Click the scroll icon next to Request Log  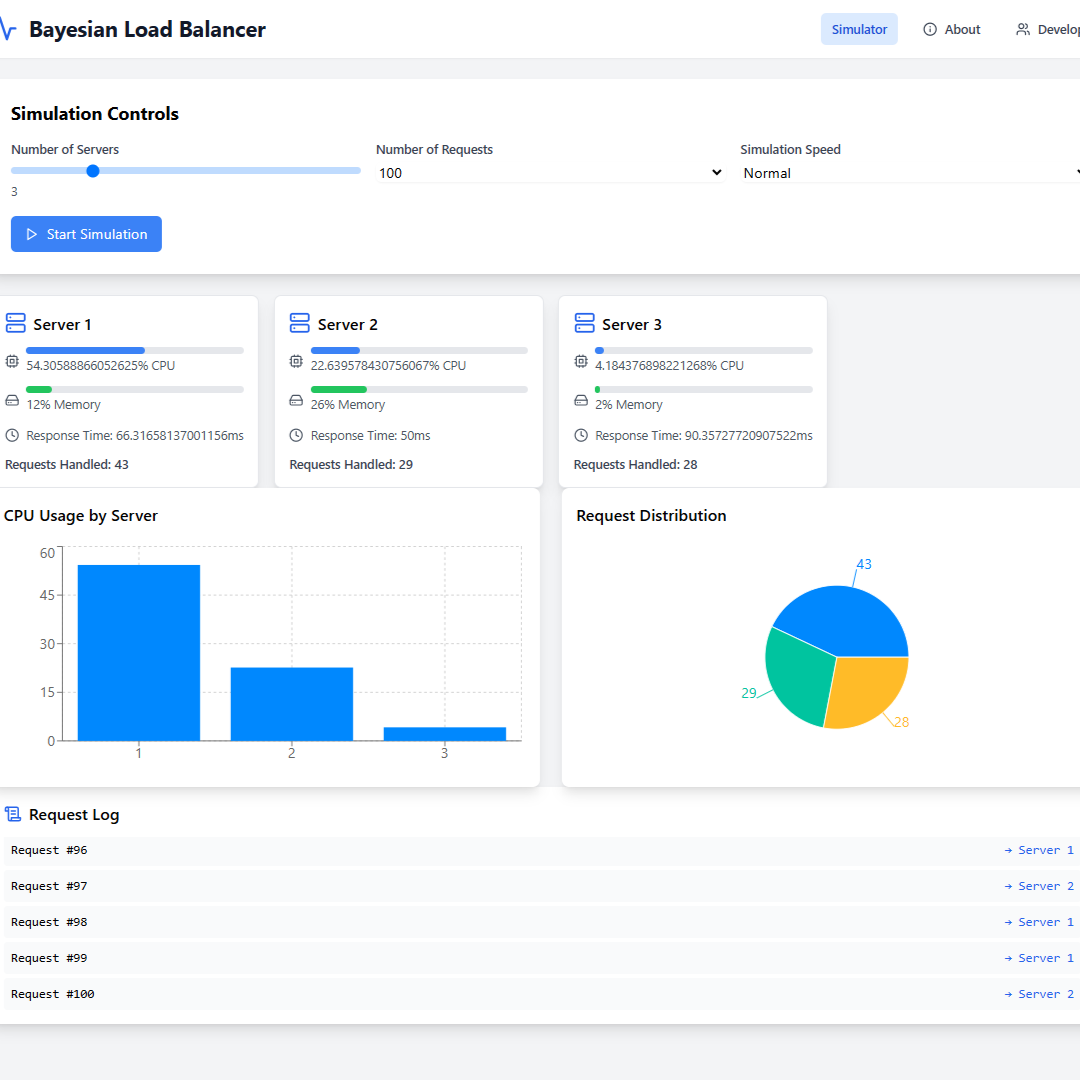click(13, 814)
